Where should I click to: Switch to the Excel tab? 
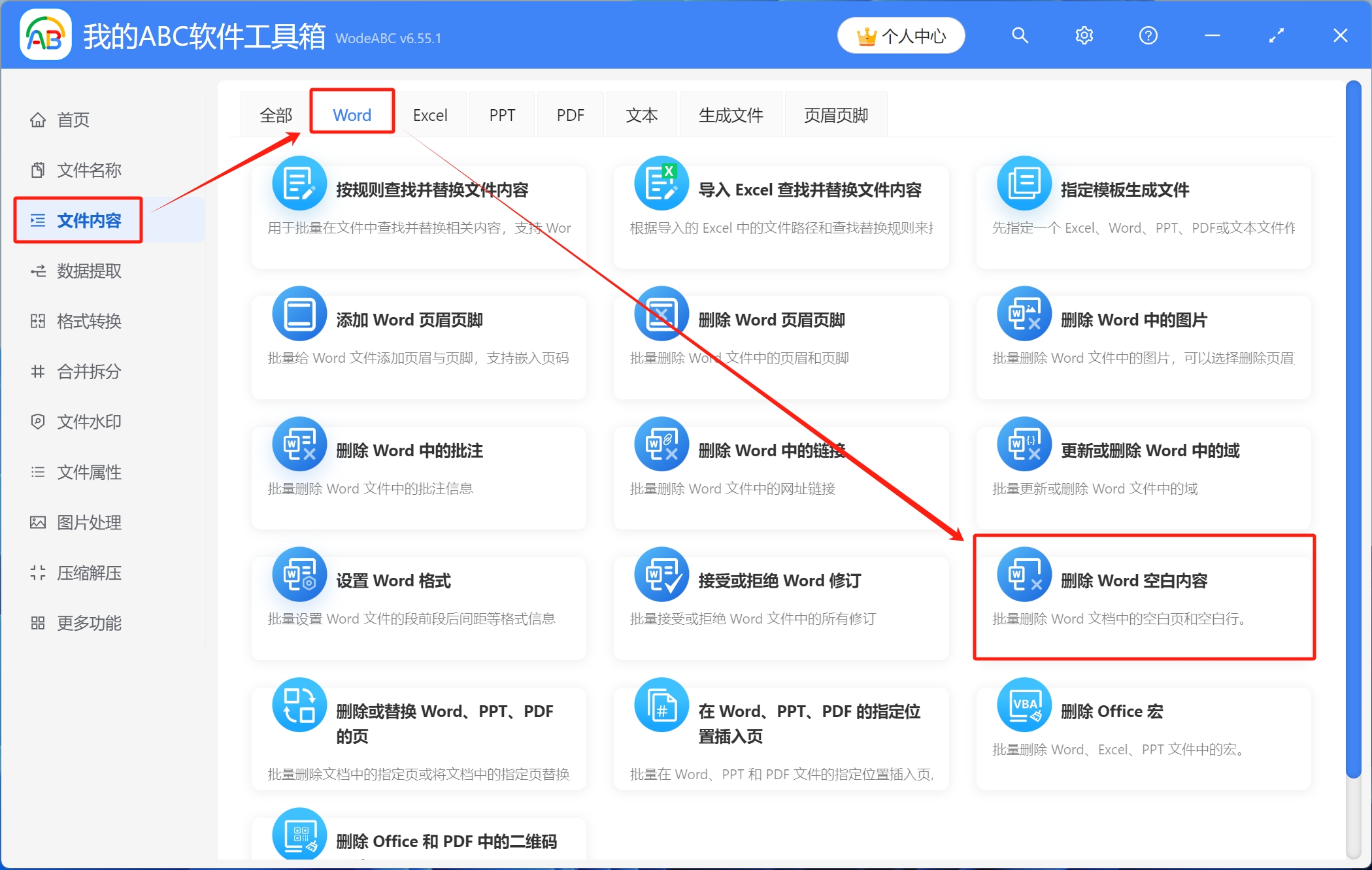430,116
